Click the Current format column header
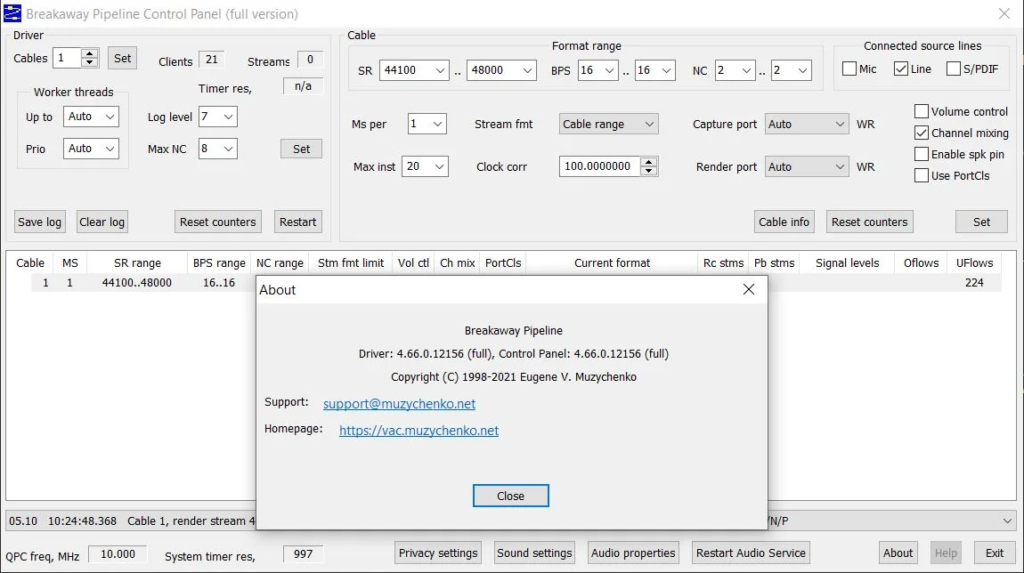 612,263
